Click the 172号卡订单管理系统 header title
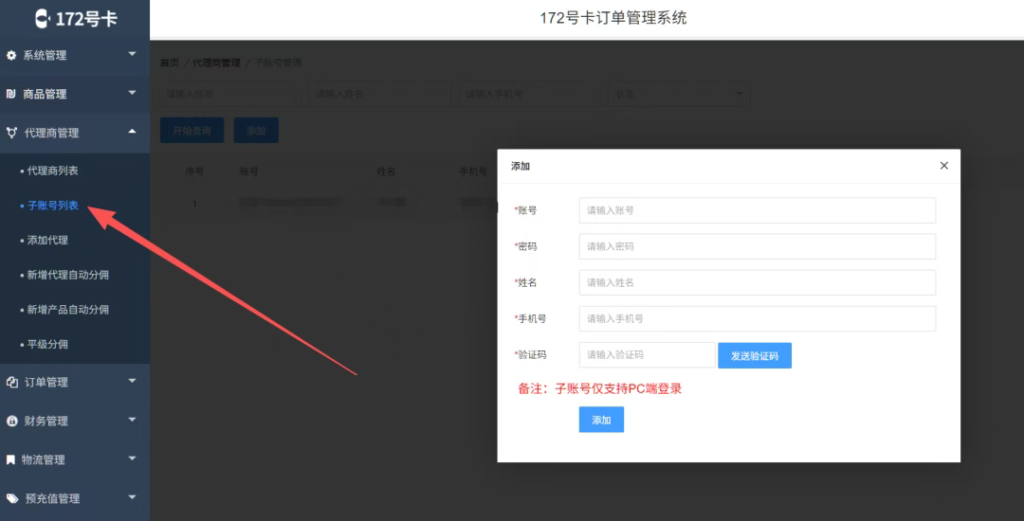This screenshot has width=1024, height=521. pos(613,18)
